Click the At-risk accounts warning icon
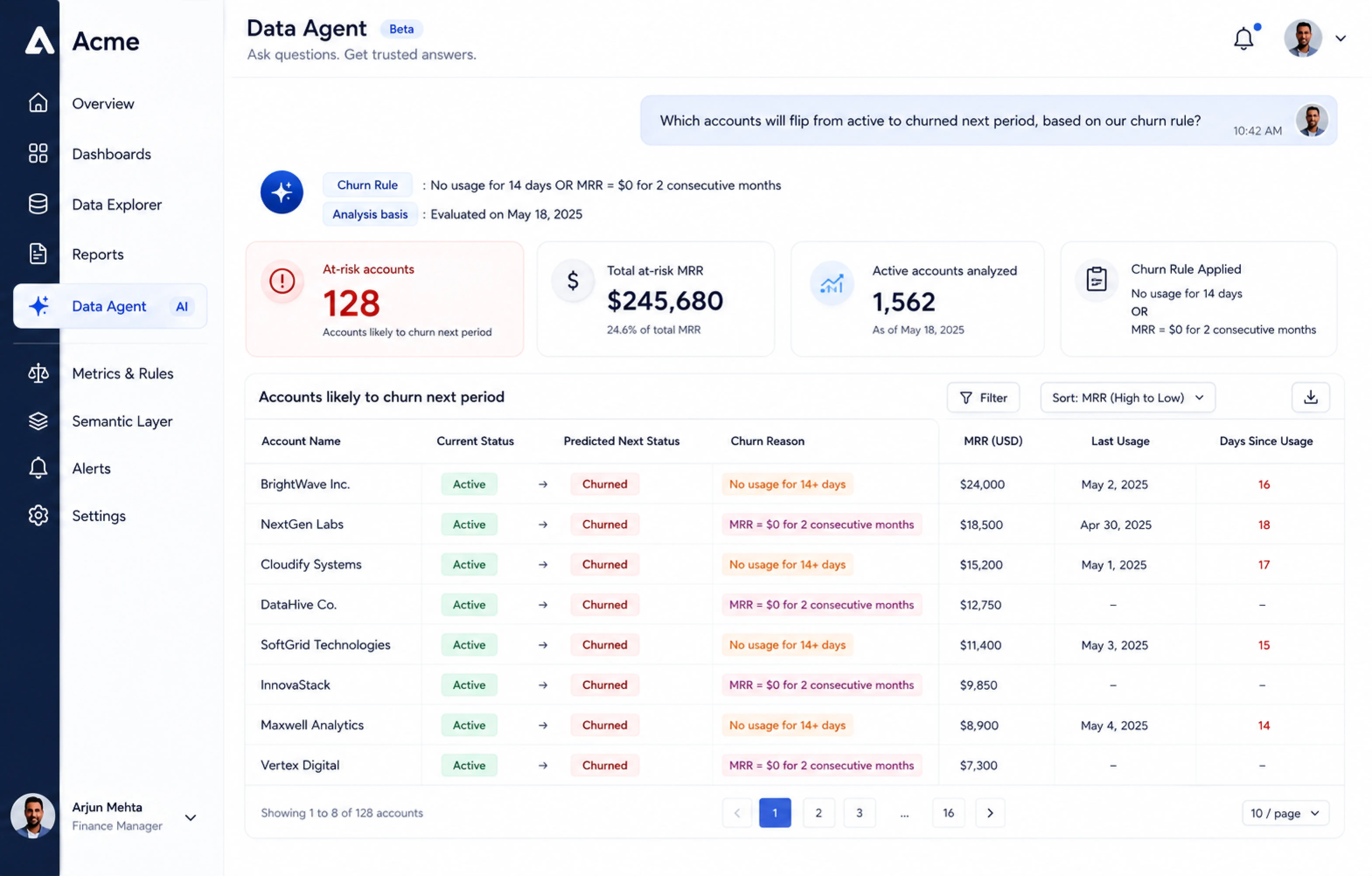 [x=282, y=281]
